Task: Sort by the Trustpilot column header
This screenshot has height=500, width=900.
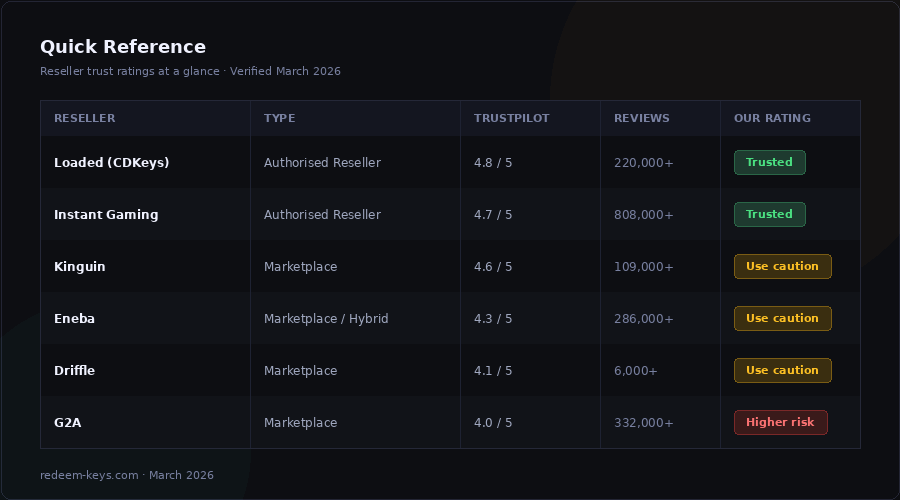Action: pos(511,118)
